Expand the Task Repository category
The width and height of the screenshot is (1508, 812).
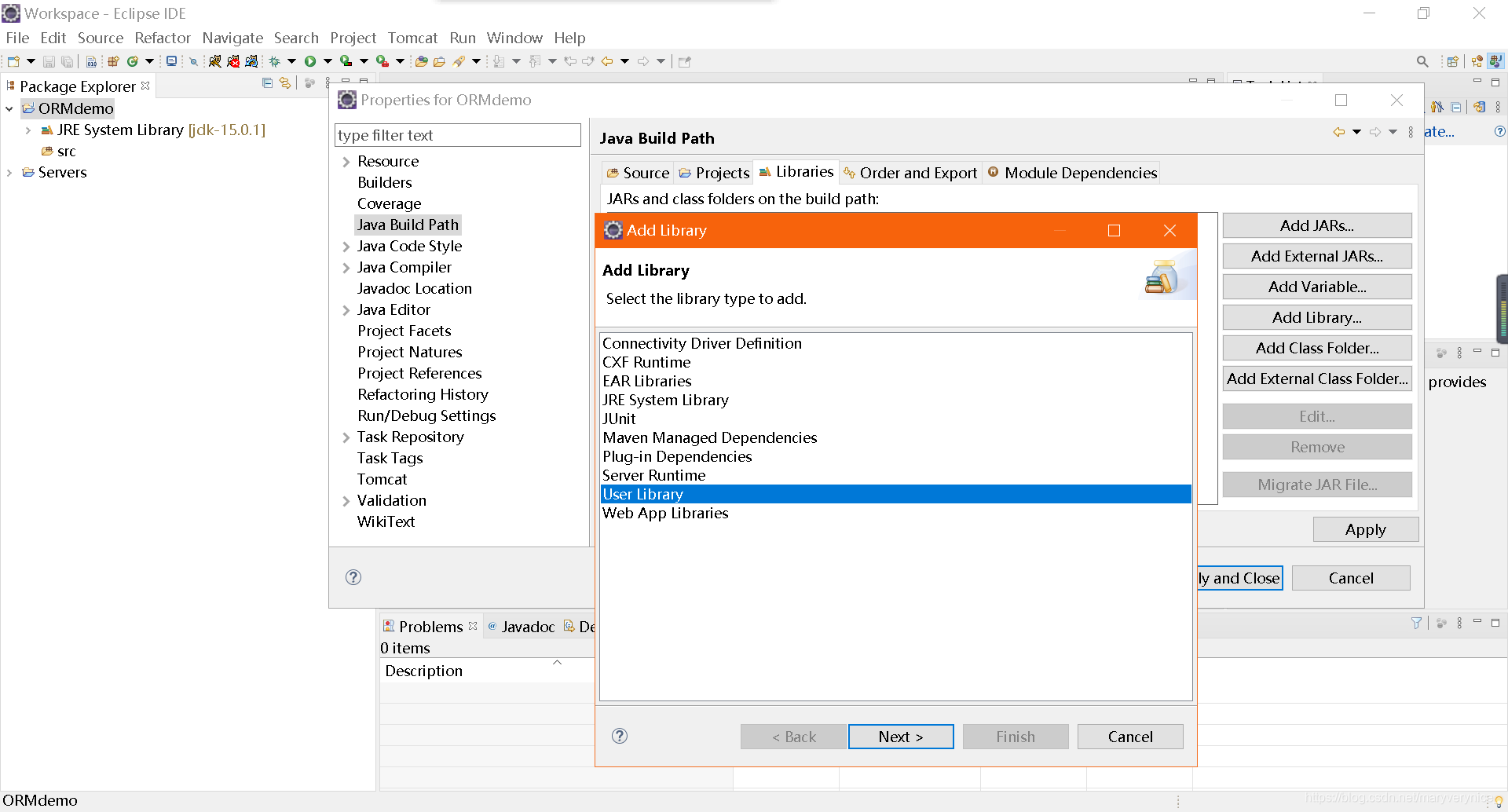click(346, 437)
